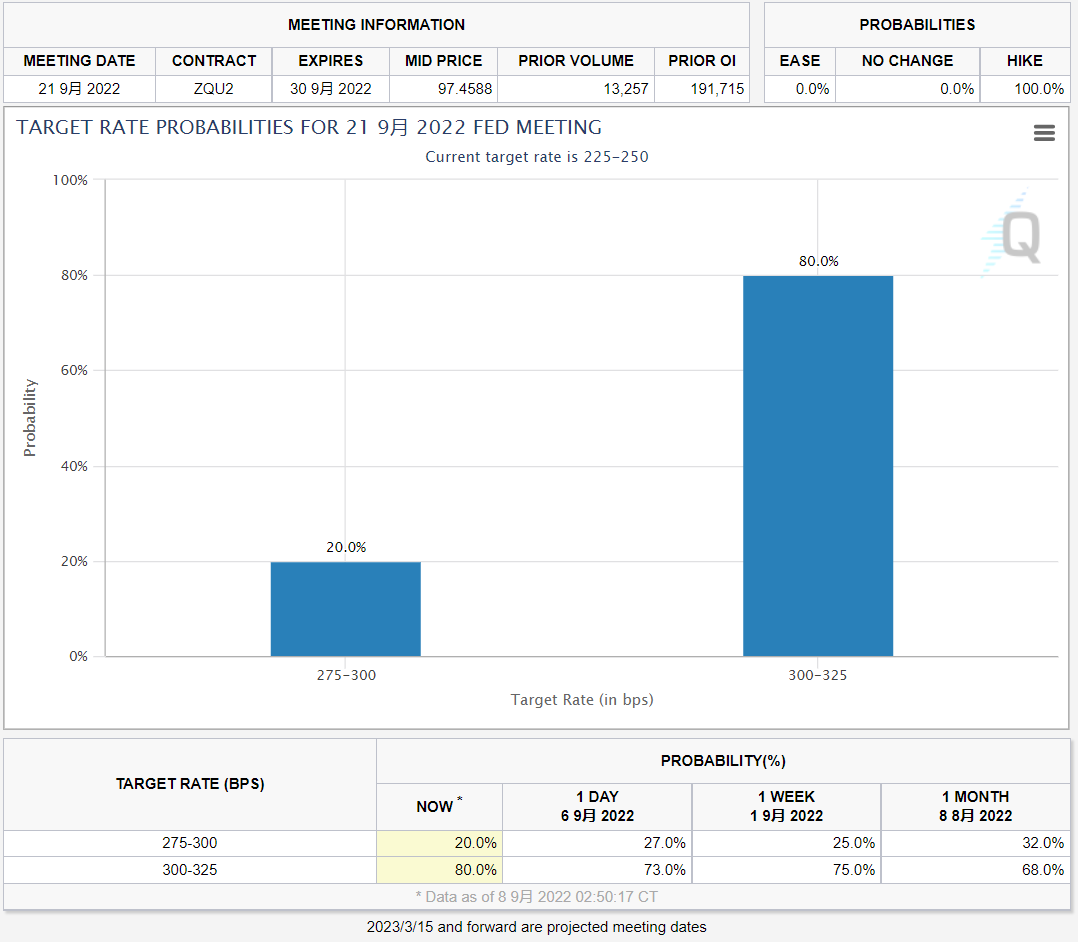
Task: Click the EASE probability header
Action: 799,61
